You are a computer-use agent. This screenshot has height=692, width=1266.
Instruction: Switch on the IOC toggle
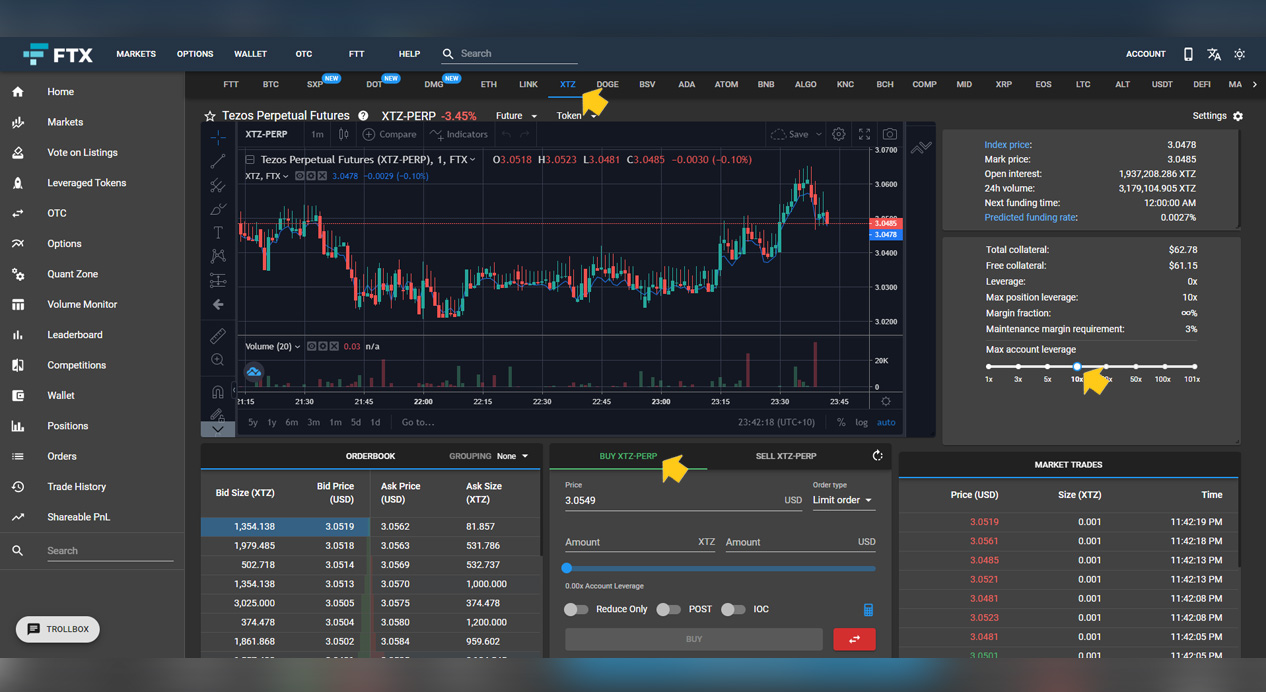pyautogui.click(x=733, y=609)
